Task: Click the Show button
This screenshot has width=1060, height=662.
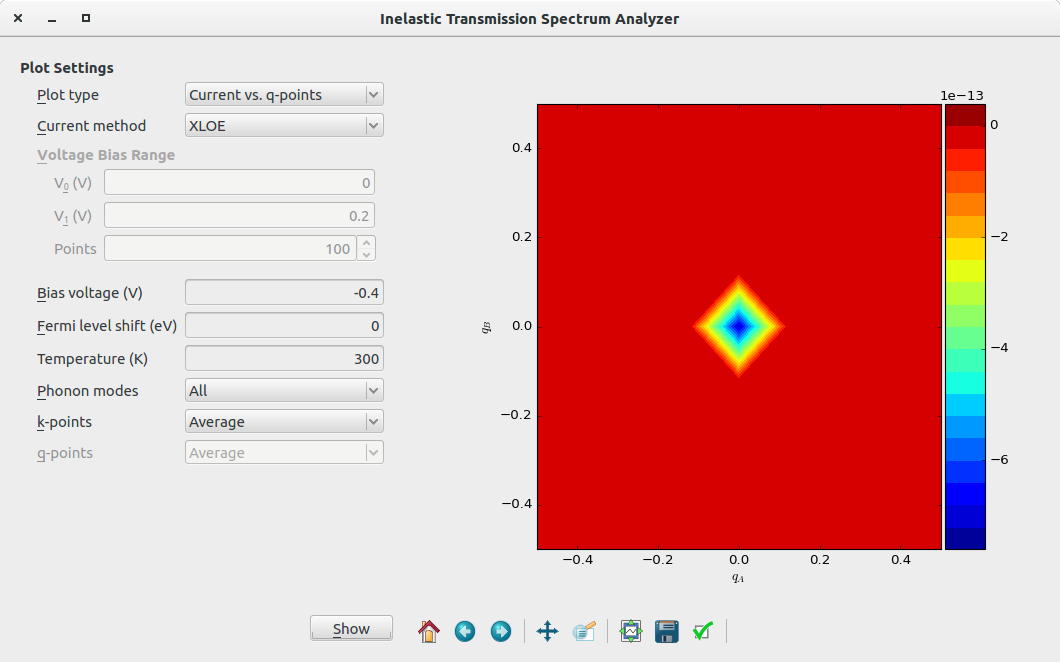Action: point(351,628)
